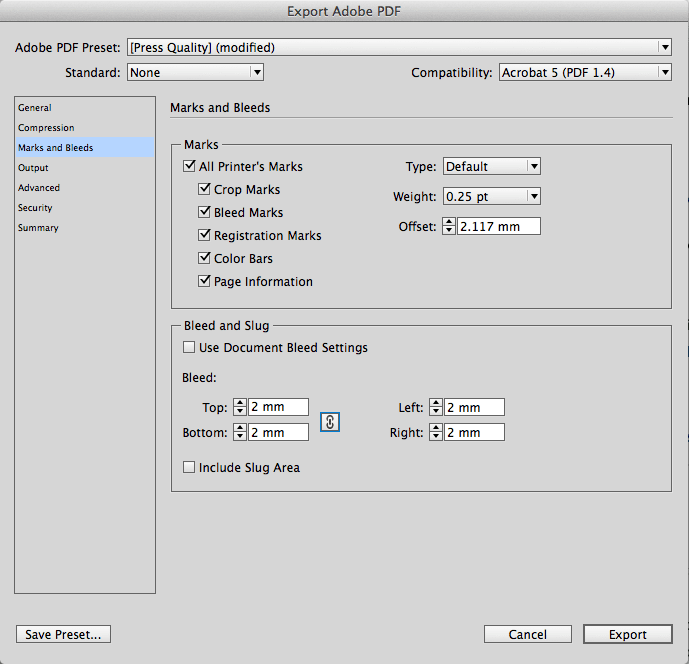
Task: Click the Offset value field
Action: [499, 226]
